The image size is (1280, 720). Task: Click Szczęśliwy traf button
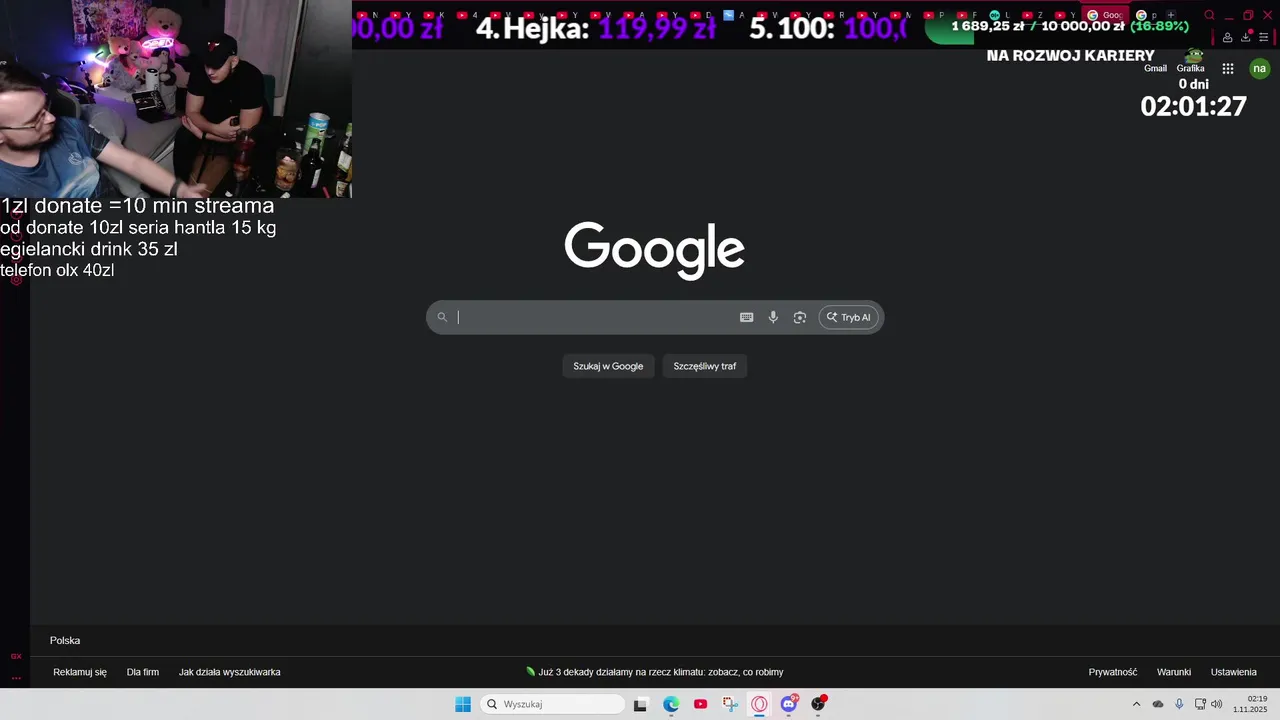[705, 366]
